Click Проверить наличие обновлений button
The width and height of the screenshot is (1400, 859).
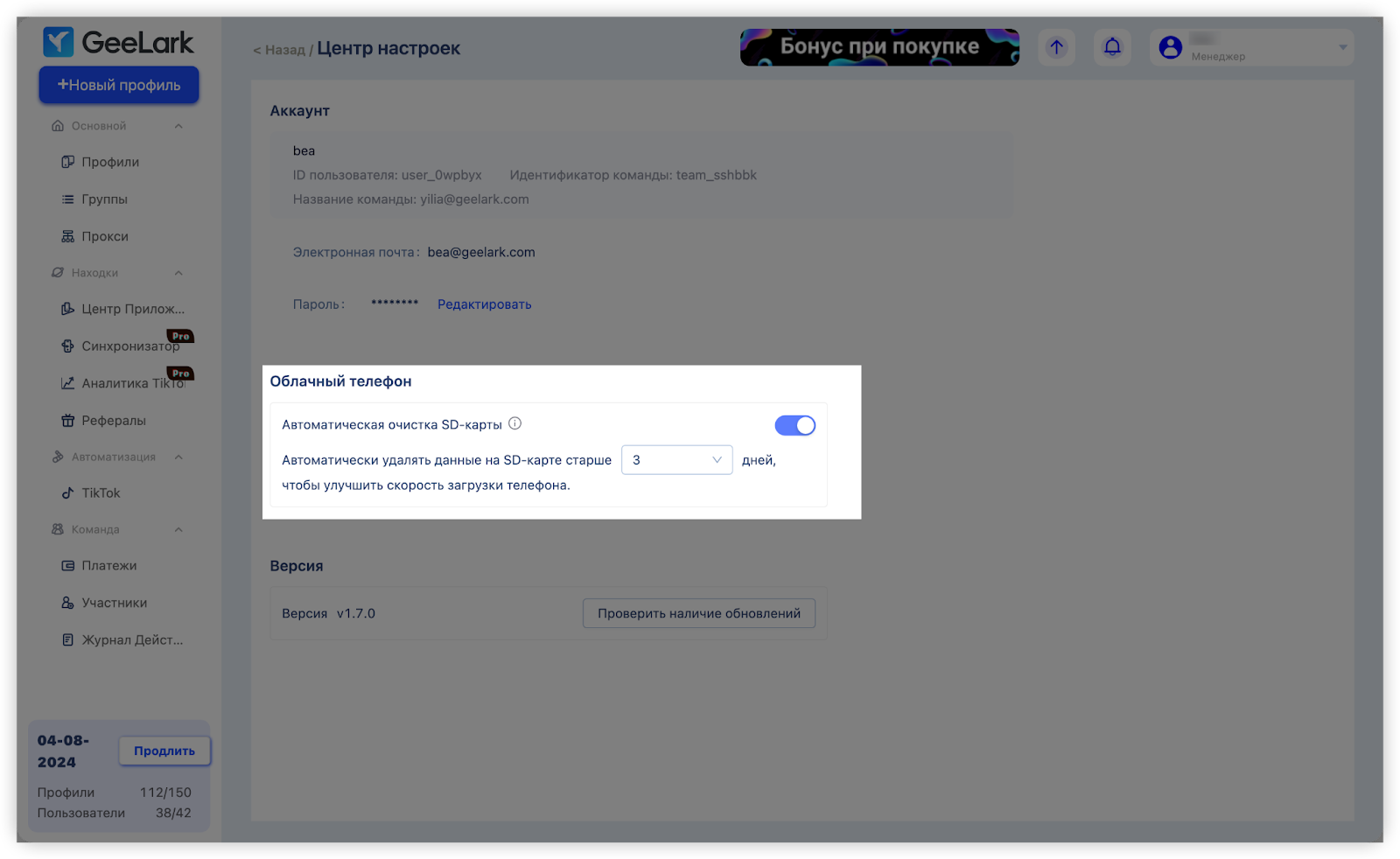point(699,613)
